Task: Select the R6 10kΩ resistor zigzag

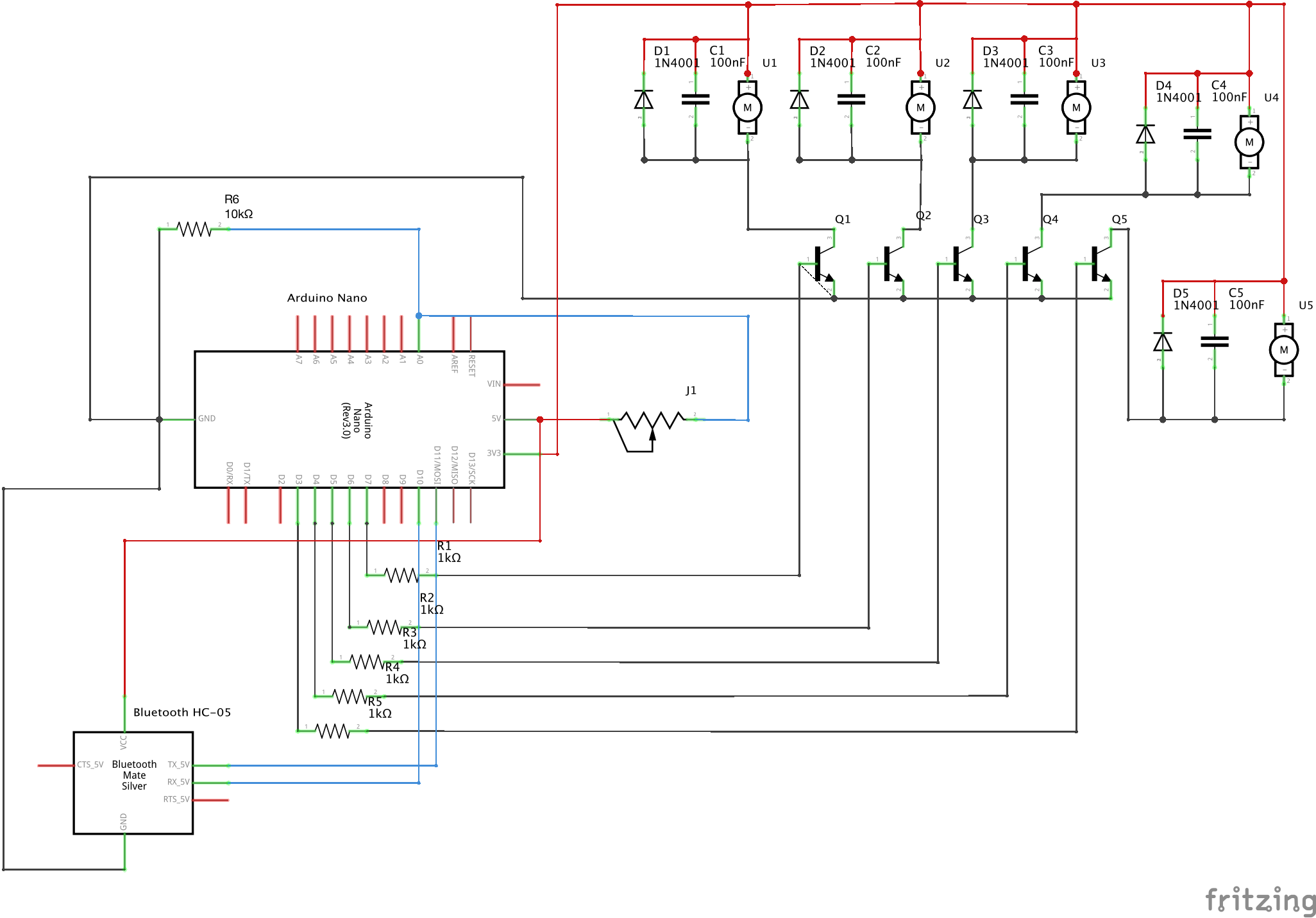Action: 194,229
